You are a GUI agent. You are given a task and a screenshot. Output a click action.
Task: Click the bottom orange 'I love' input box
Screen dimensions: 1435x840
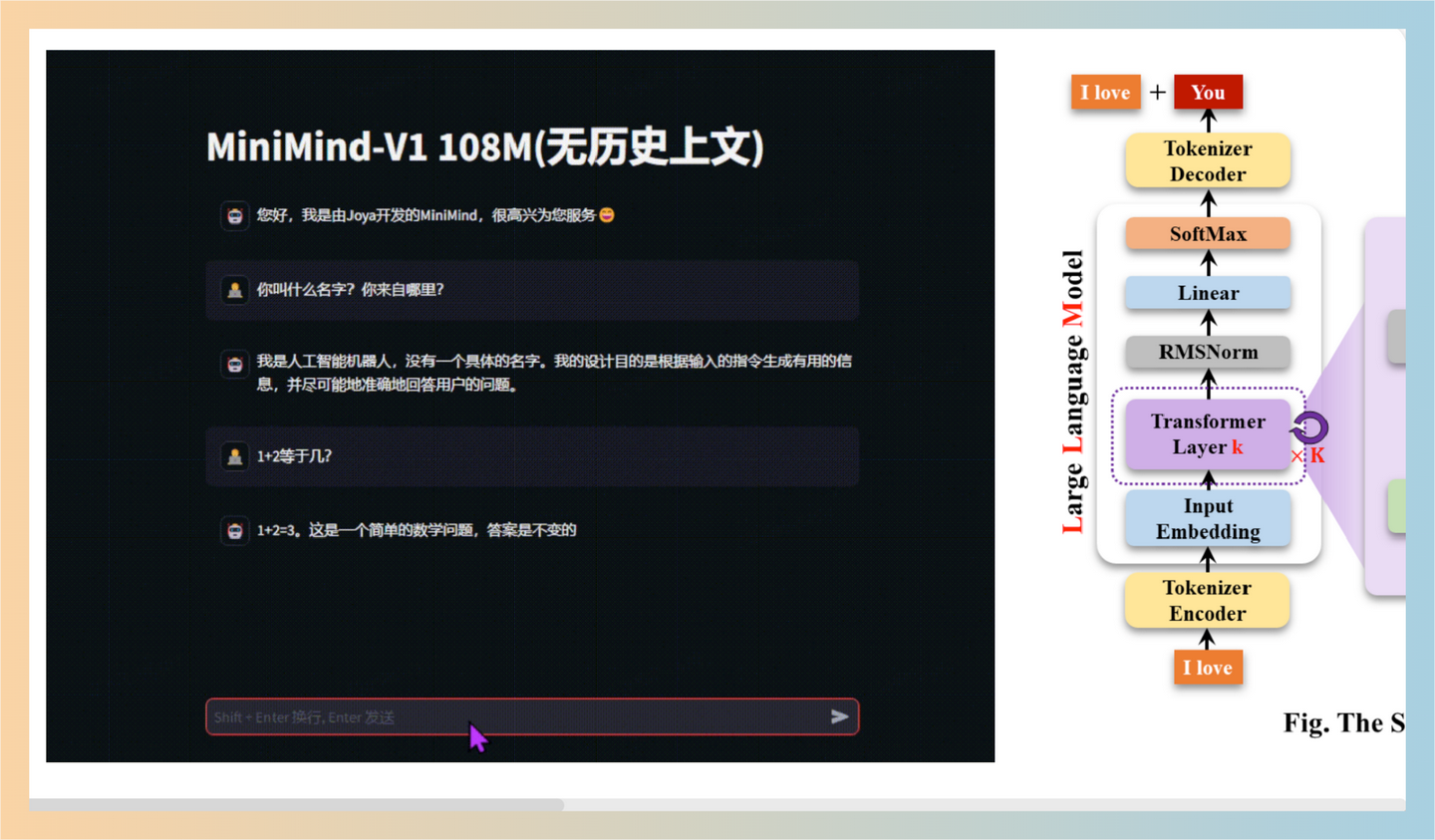pos(1208,668)
